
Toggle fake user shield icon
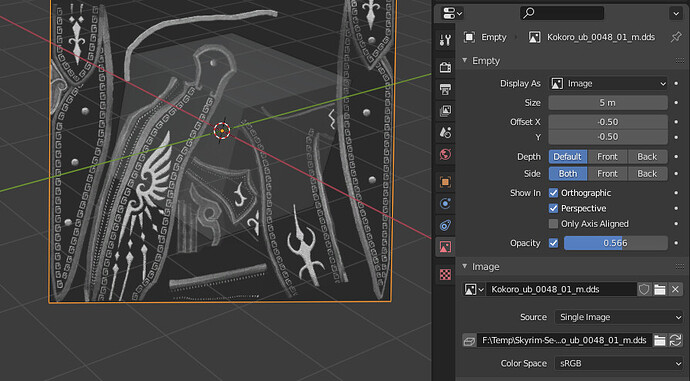[x=644, y=289]
